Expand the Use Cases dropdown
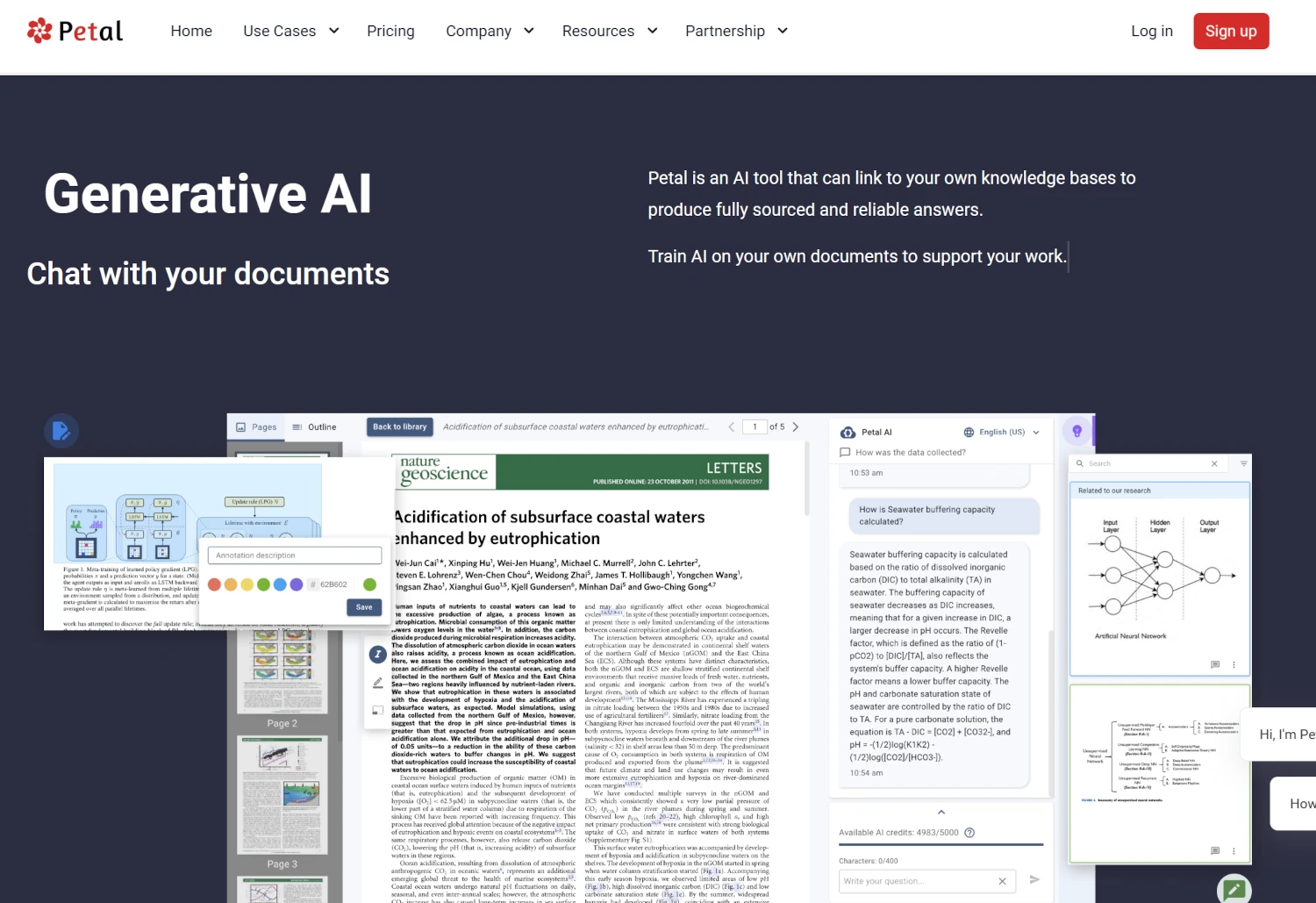This screenshot has height=903, width=1316. coord(290,31)
